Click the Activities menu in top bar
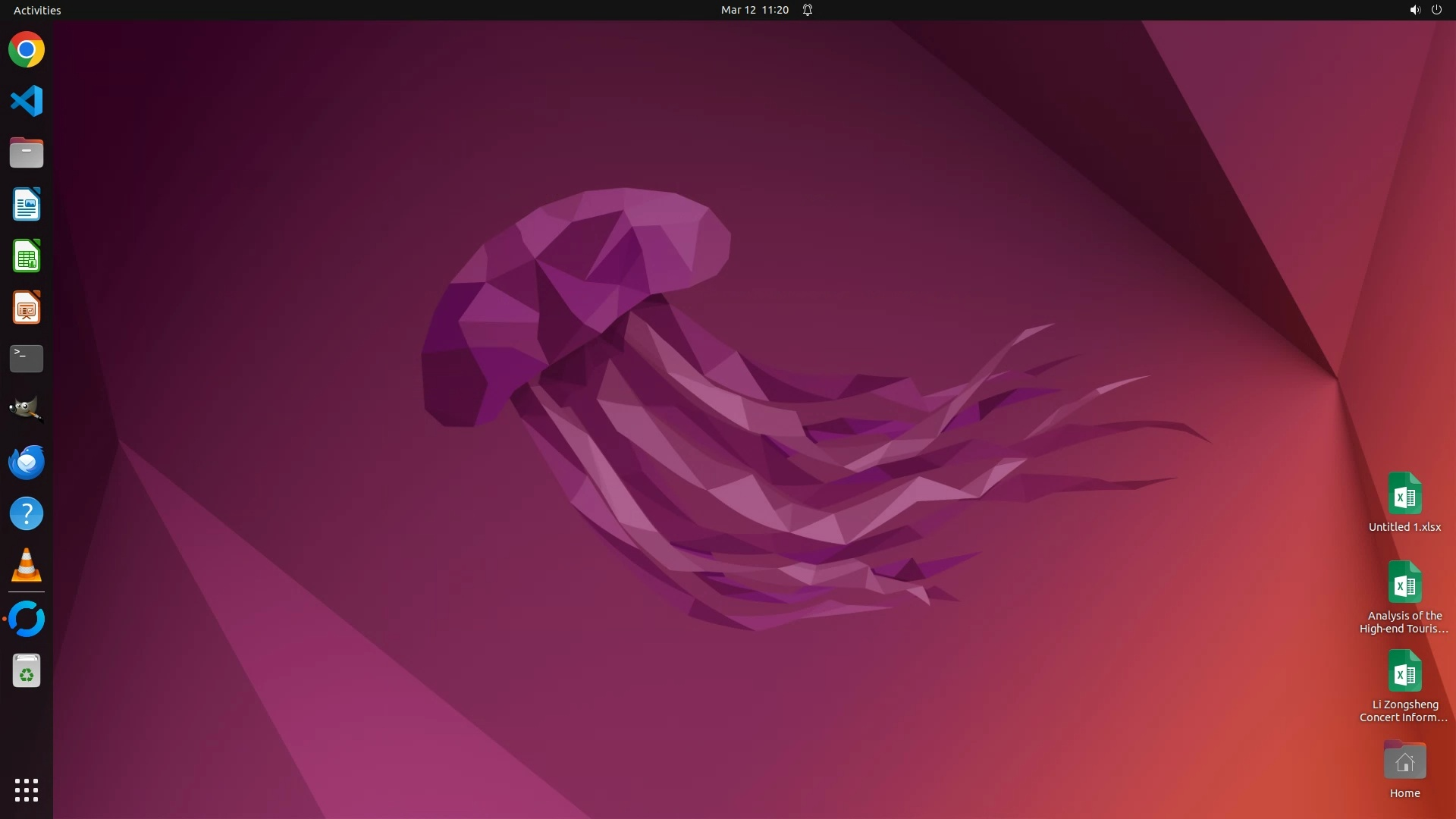Screen dimensions: 1456x819 coord(37,10)
